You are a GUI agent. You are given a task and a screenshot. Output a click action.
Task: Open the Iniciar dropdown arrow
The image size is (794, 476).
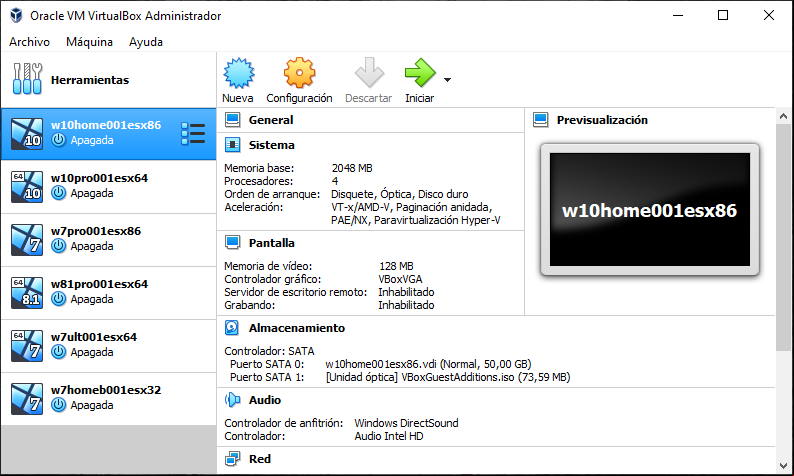pyautogui.click(x=447, y=80)
